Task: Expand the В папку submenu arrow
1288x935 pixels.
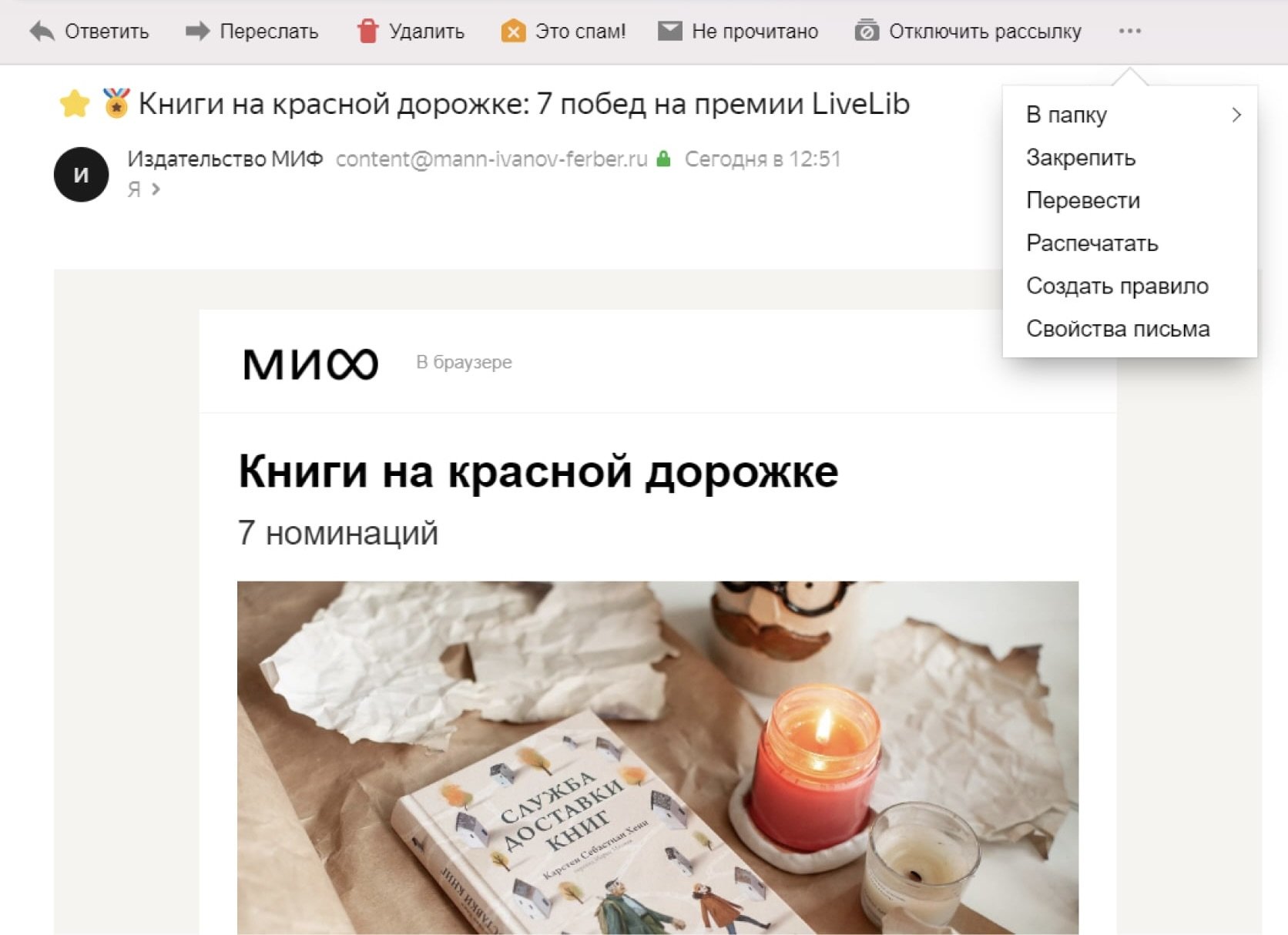Action: 1236,115
